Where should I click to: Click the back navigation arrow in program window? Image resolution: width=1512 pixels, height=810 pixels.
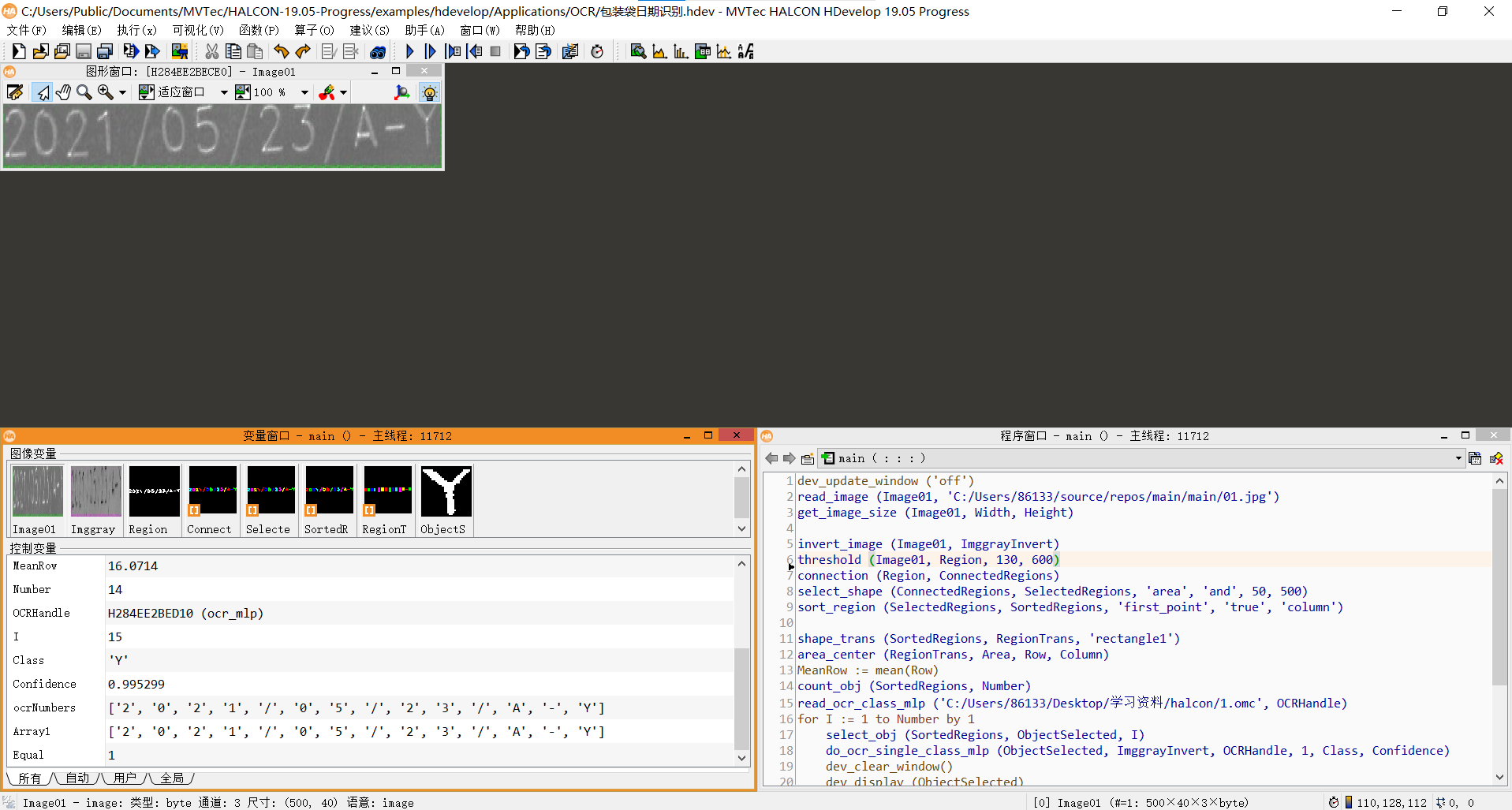click(x=771, y=458)
